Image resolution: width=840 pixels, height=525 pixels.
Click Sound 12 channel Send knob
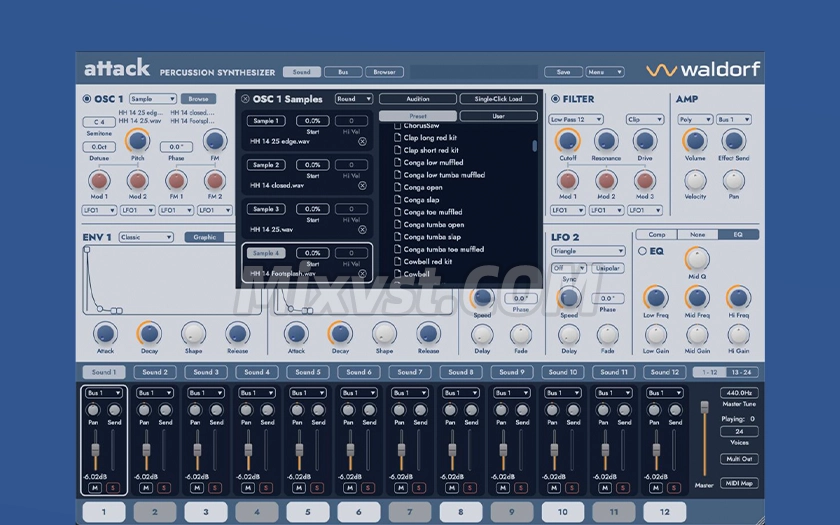tap(675, 410)
